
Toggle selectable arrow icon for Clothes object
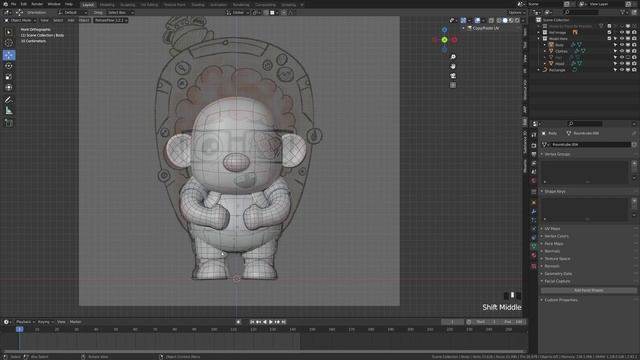tap(616, 51)
